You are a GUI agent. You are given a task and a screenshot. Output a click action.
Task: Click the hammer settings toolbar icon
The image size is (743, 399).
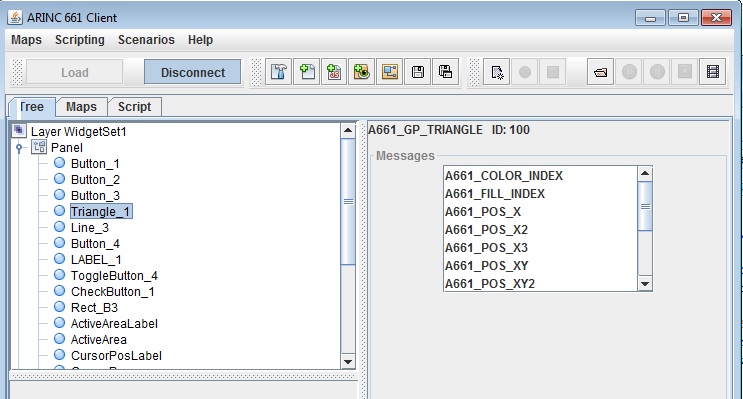click(x=279, y=72)
